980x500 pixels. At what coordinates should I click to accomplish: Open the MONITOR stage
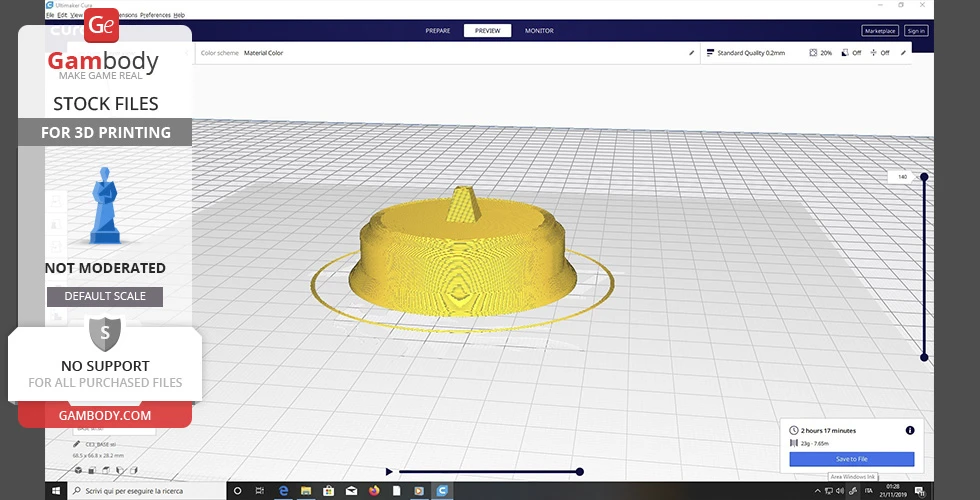pos(539,31)
